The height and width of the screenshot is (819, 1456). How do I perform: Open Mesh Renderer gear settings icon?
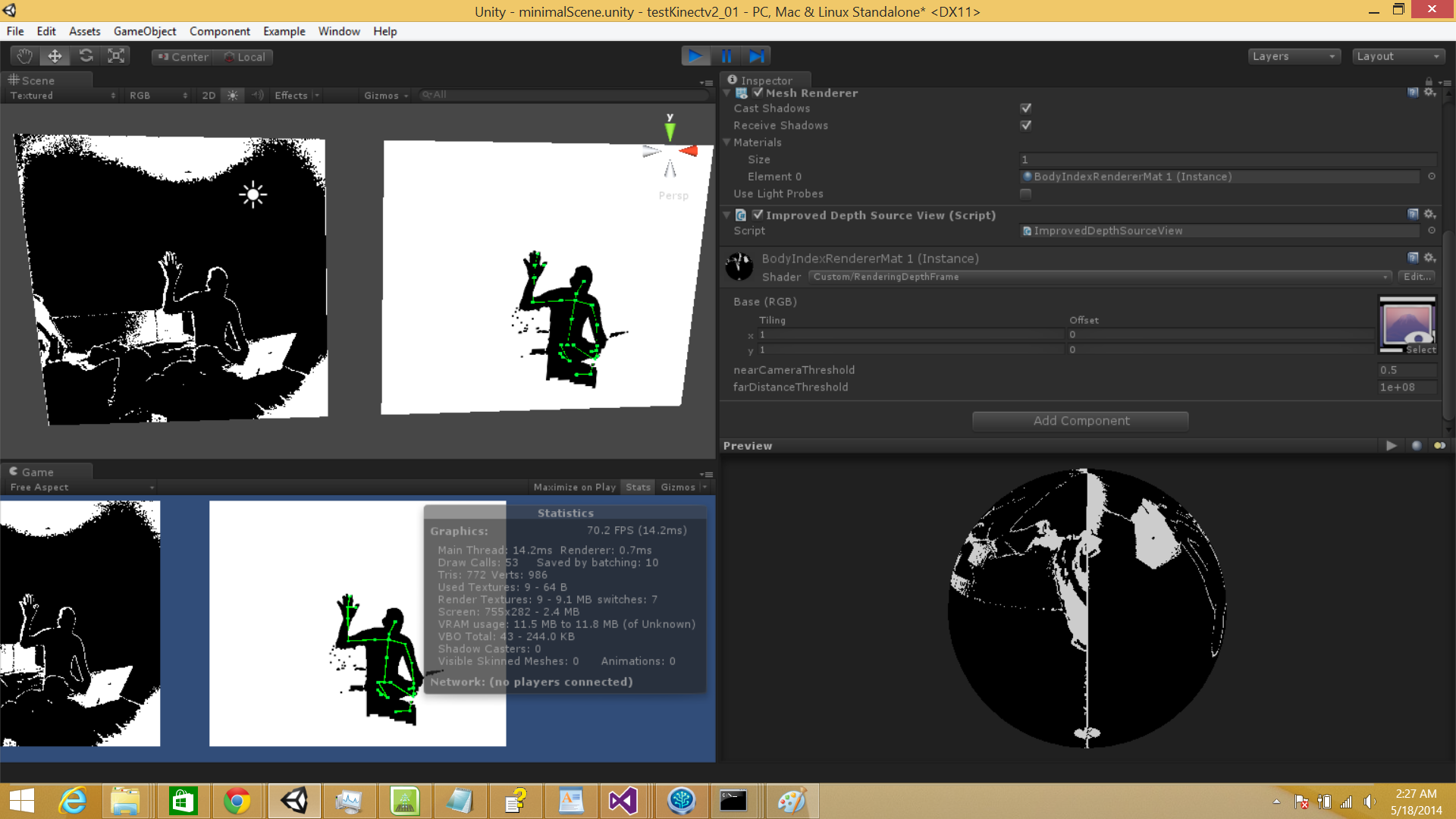pyautogui.click(x=1429, y=93)
